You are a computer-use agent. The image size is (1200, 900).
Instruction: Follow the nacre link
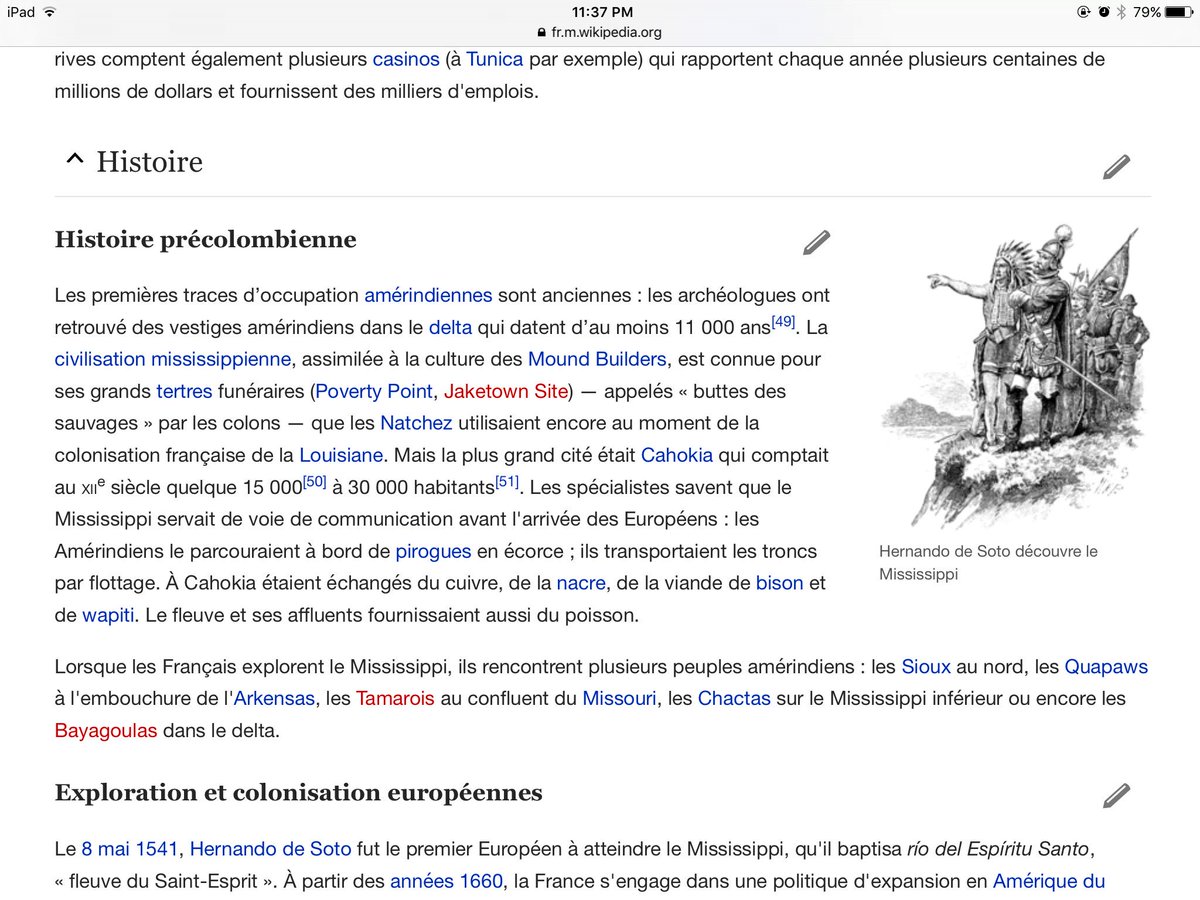click(581, 583)
